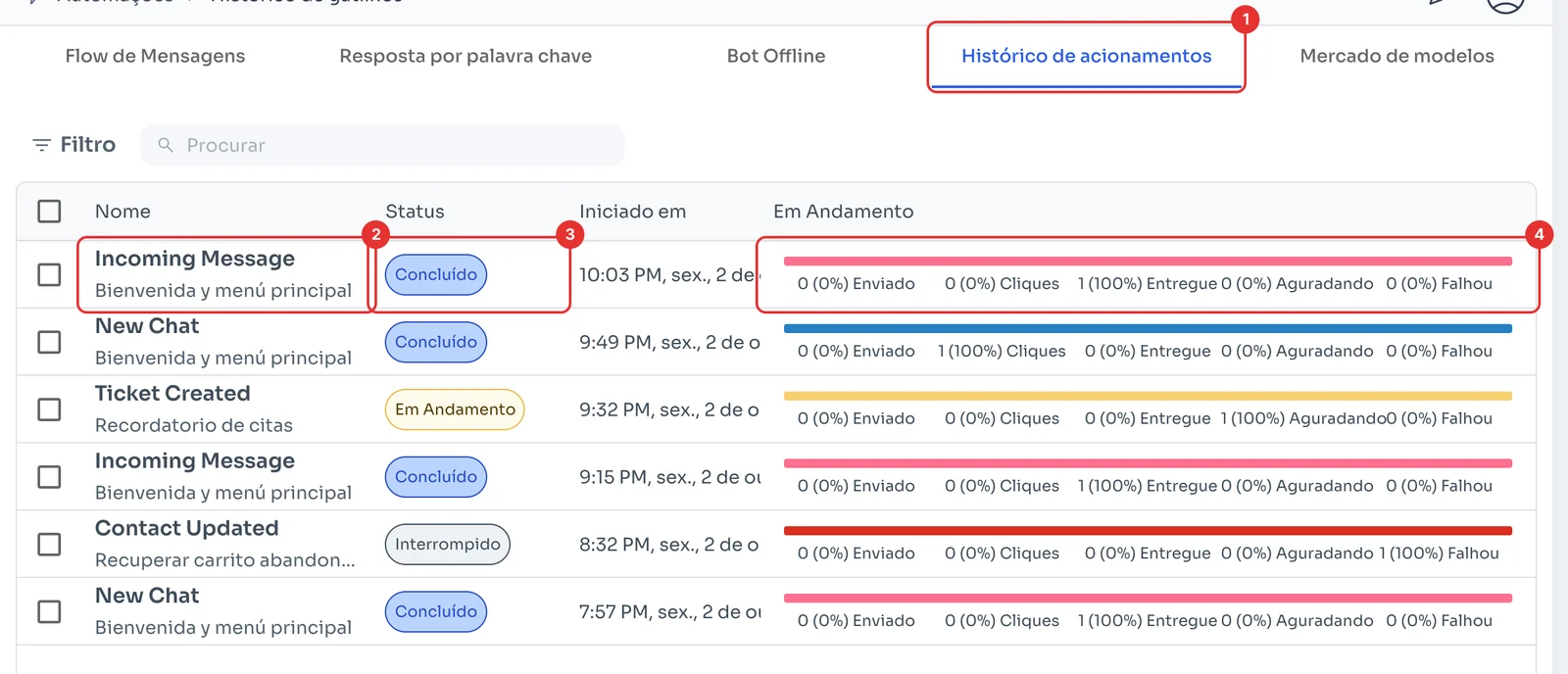Select the checkbox for the 9:49 PM New Chat row

click(49, 342)
